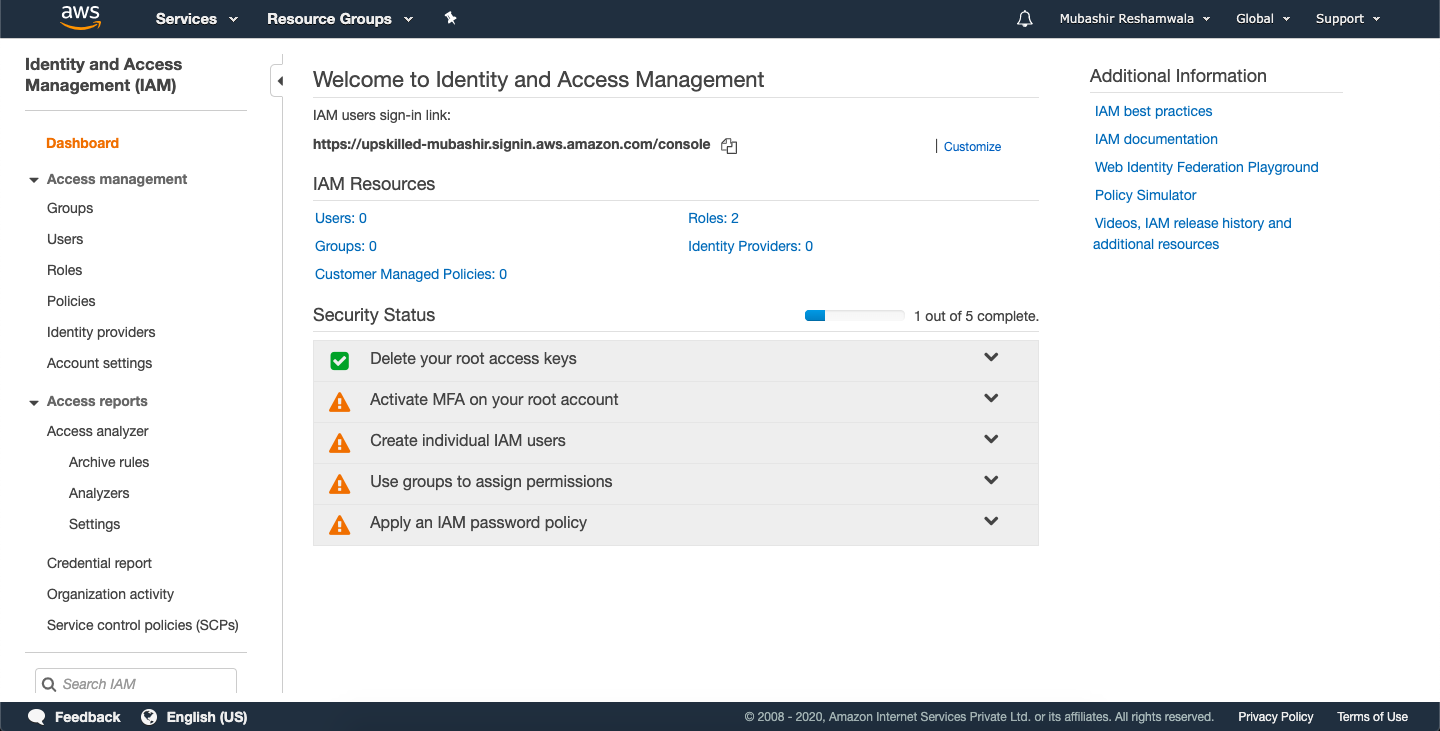Open the pinned shortcuts pushpin icon
Screen dimensions: 1440x731
coord(451,18)
